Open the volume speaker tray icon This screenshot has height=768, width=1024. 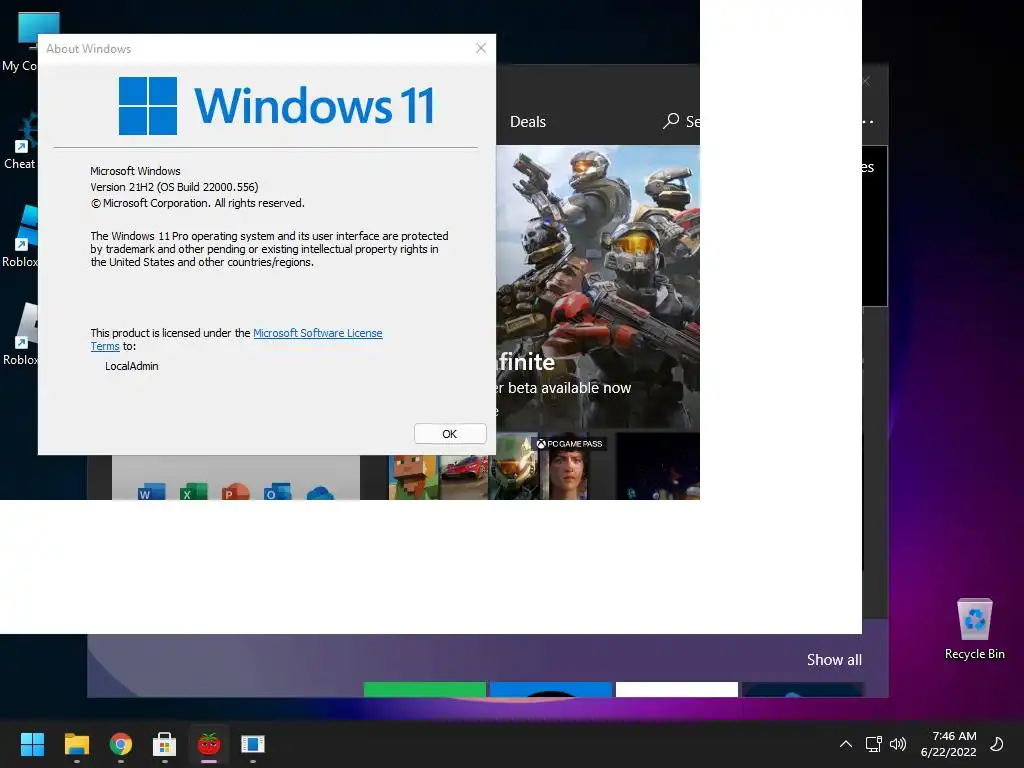point(898,744)
